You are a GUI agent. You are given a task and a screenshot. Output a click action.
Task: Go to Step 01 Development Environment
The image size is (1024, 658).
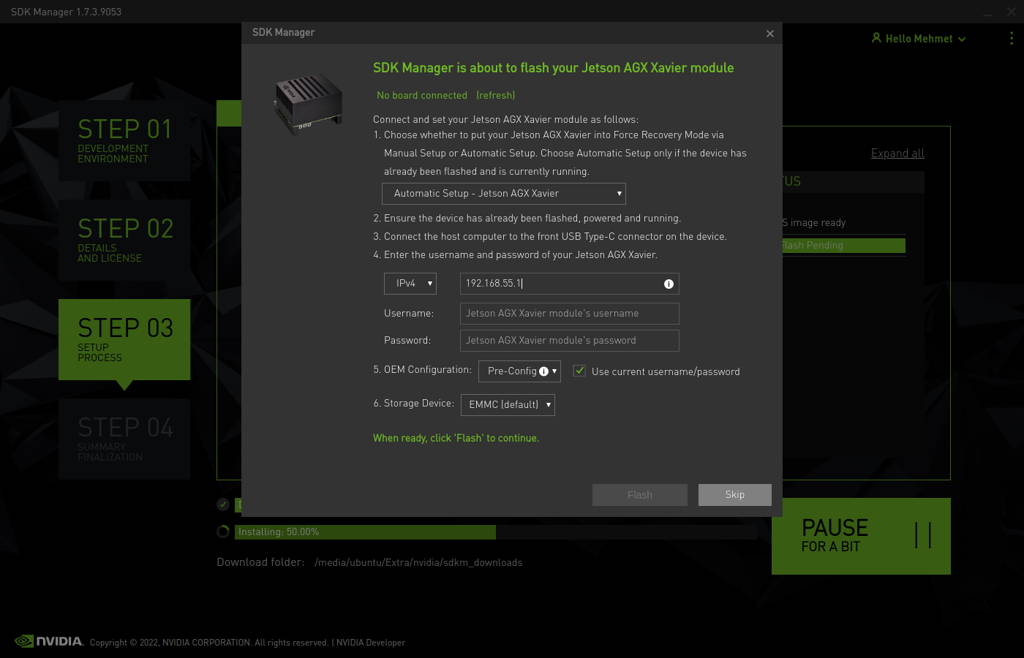(124, 140)
